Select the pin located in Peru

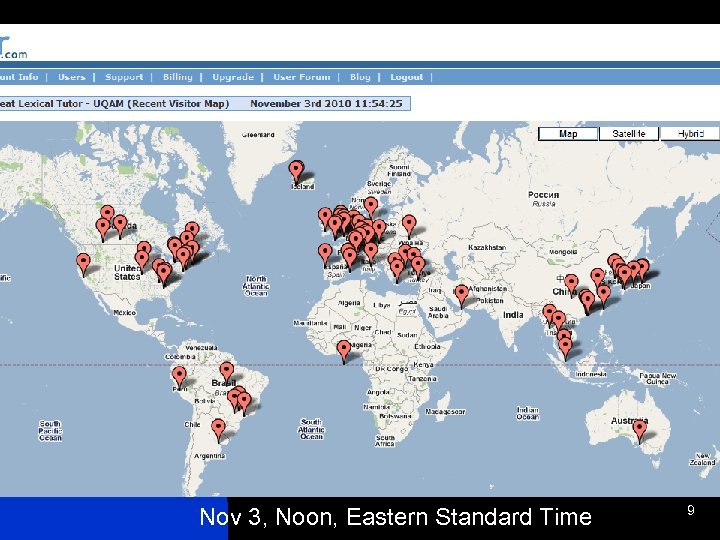(179, 377)
